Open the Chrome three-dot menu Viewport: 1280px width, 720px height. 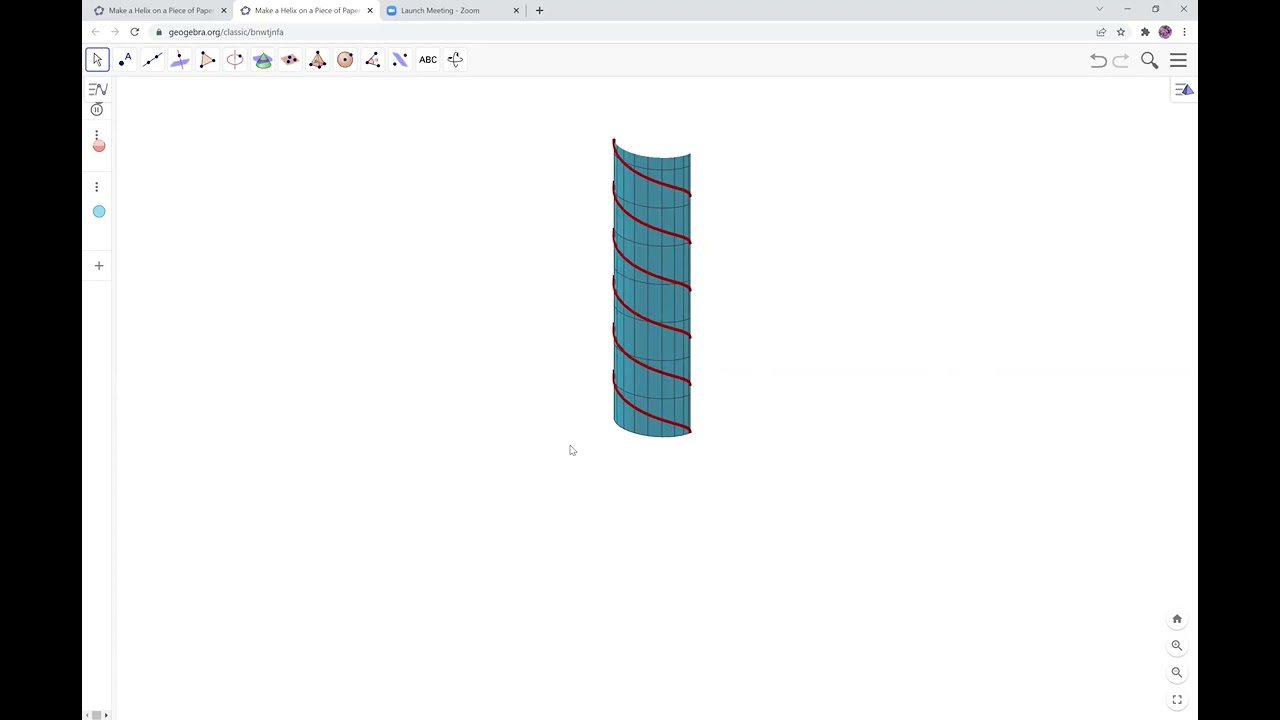(1184, 32)
